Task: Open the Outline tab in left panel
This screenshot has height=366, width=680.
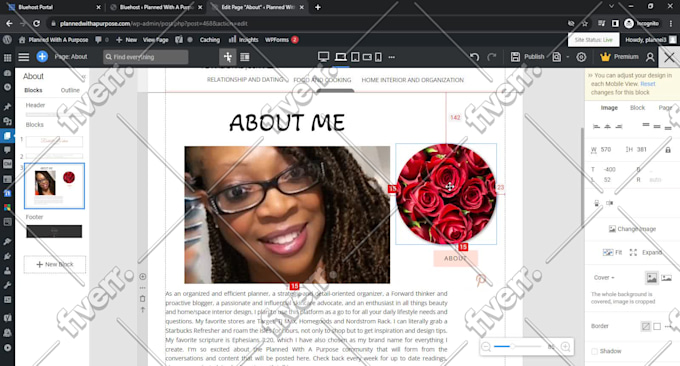Action: pyautogui.click(x=70, y=90)
